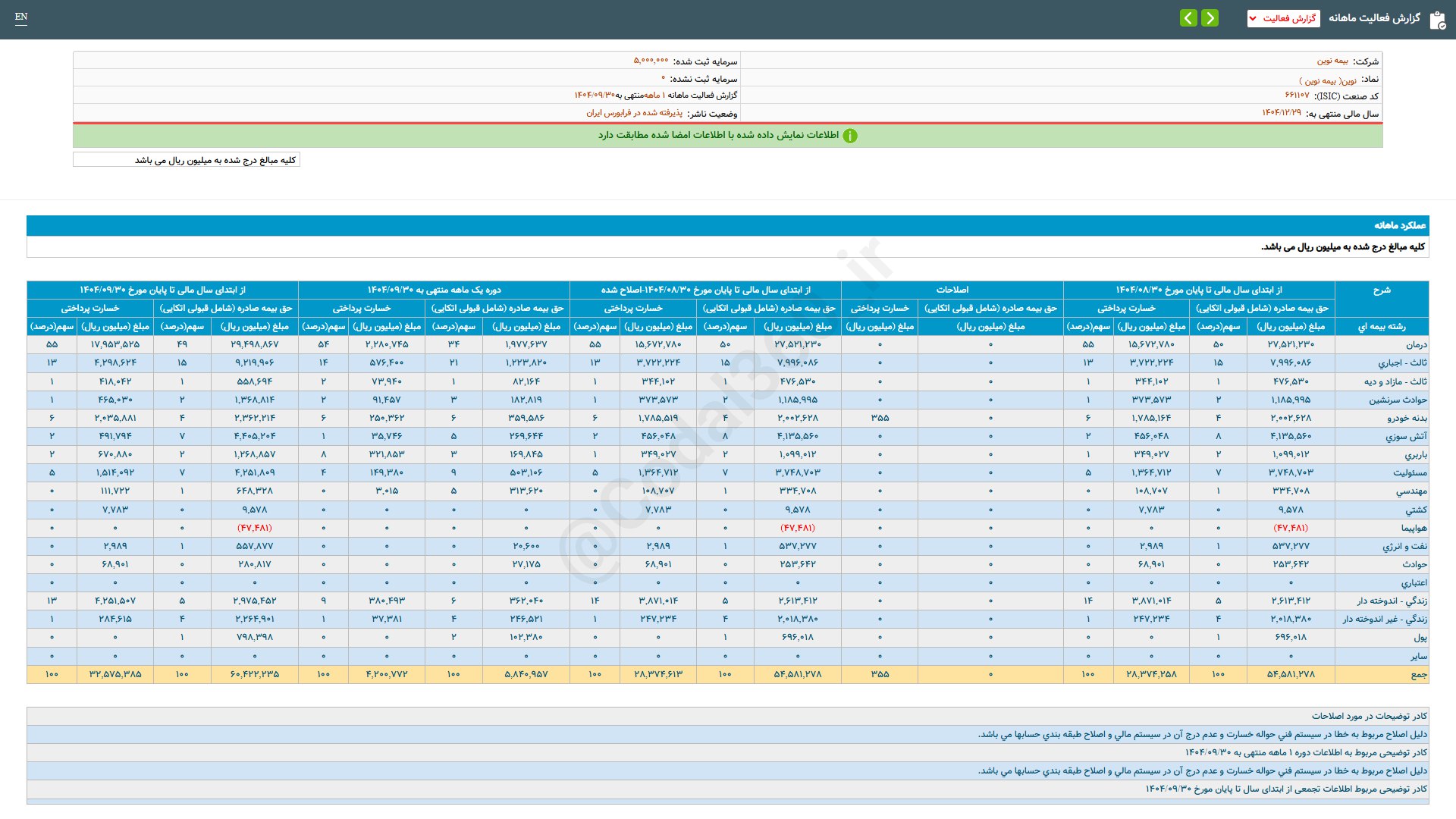Click the شرح column header
The height and width of the screenshot is (819, 1456).
pos(1381,290)
